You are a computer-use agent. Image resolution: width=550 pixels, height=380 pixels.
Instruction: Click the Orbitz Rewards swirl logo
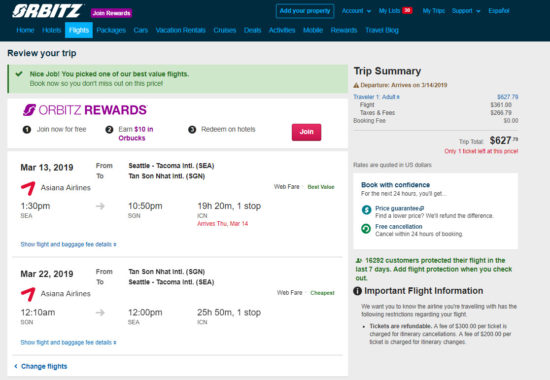pyautogui.click(x=29, y=110)
